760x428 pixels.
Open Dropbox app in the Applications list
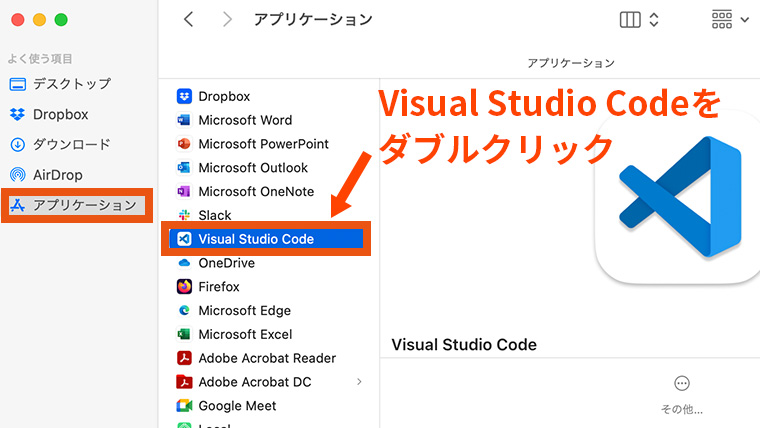pos(224,96)
